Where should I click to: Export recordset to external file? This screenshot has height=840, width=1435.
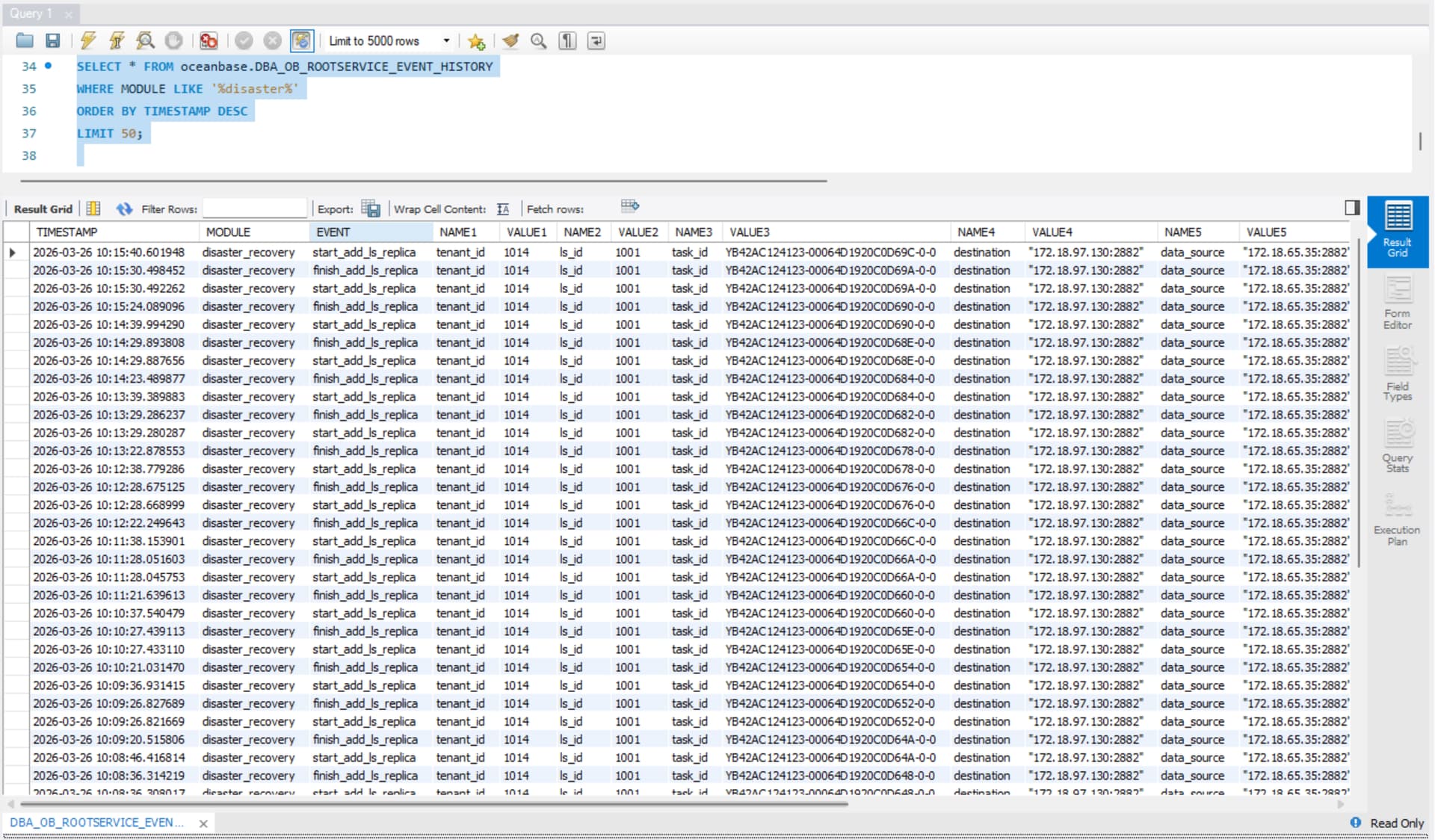pos(371,209)
